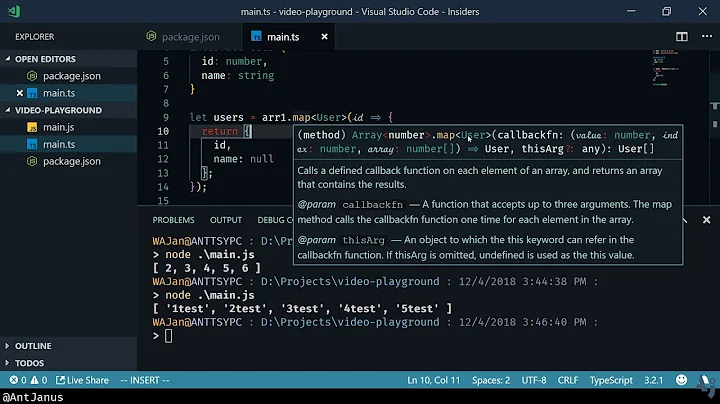Close main.ts in Open Editors list
Screen dimensions: 720x404
click(20, 93)
